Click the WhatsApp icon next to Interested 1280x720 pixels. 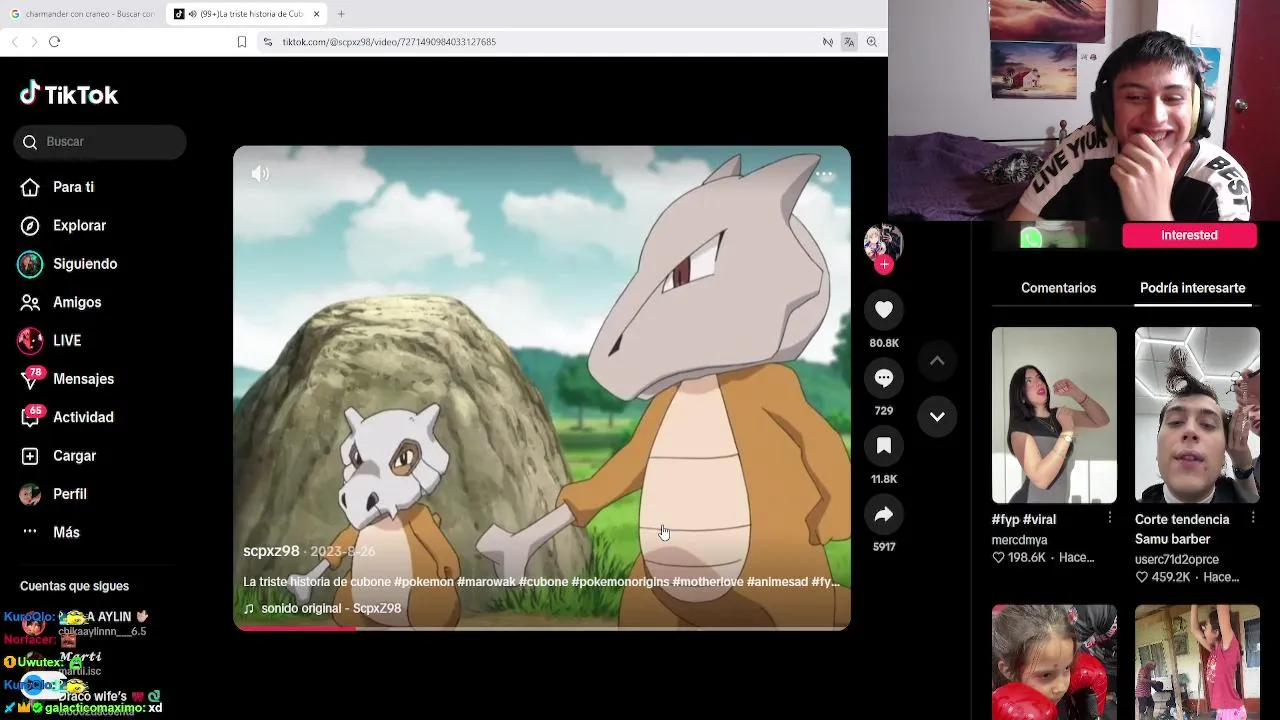(x=1031, y=238)
